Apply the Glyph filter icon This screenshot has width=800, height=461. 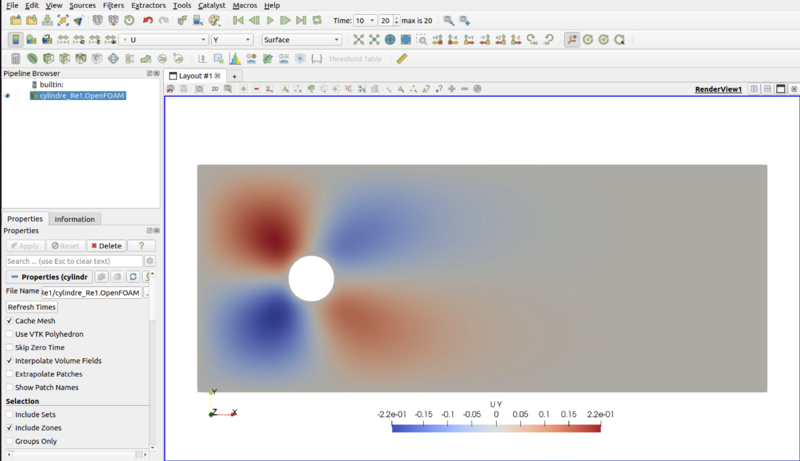click(x=113, y=59)
